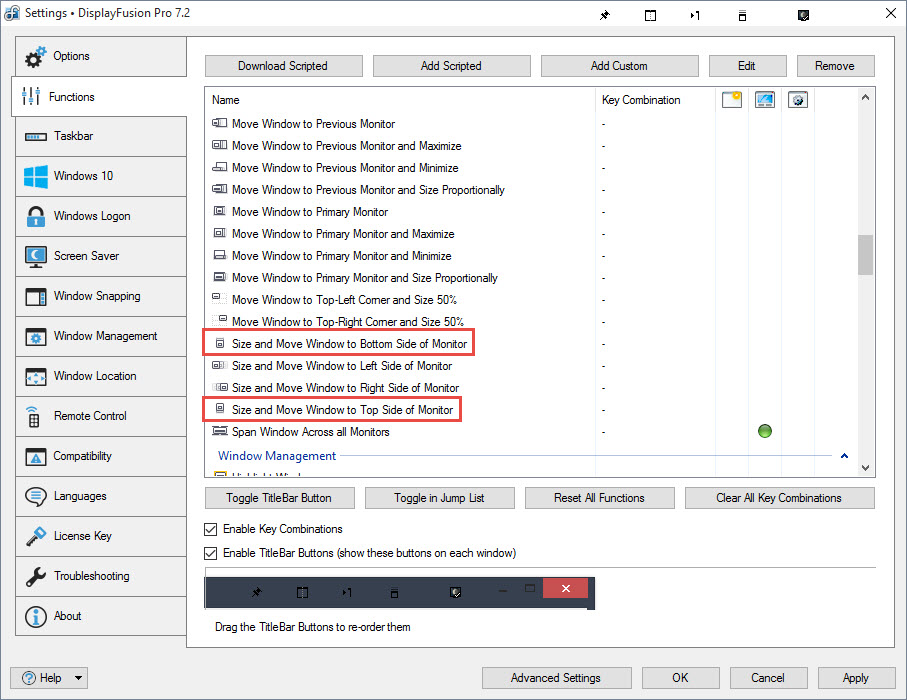This screenshot has height=700, width=907.
Task: Select 'Move Window to Previous Monitor and Maximize'
Action: pos(346,146)
